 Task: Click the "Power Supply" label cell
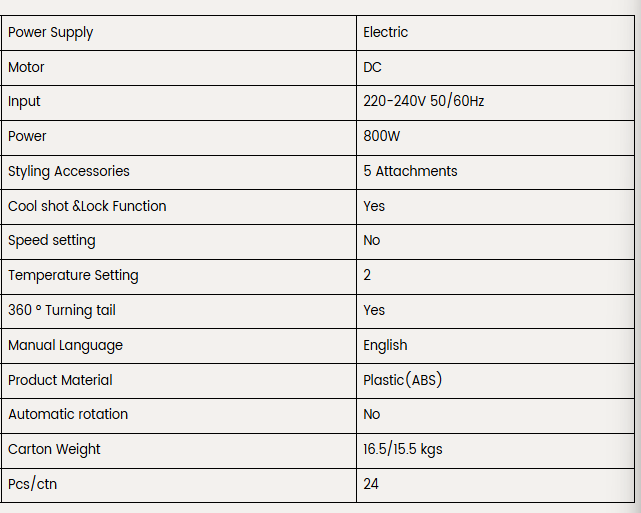click(51, 32)
